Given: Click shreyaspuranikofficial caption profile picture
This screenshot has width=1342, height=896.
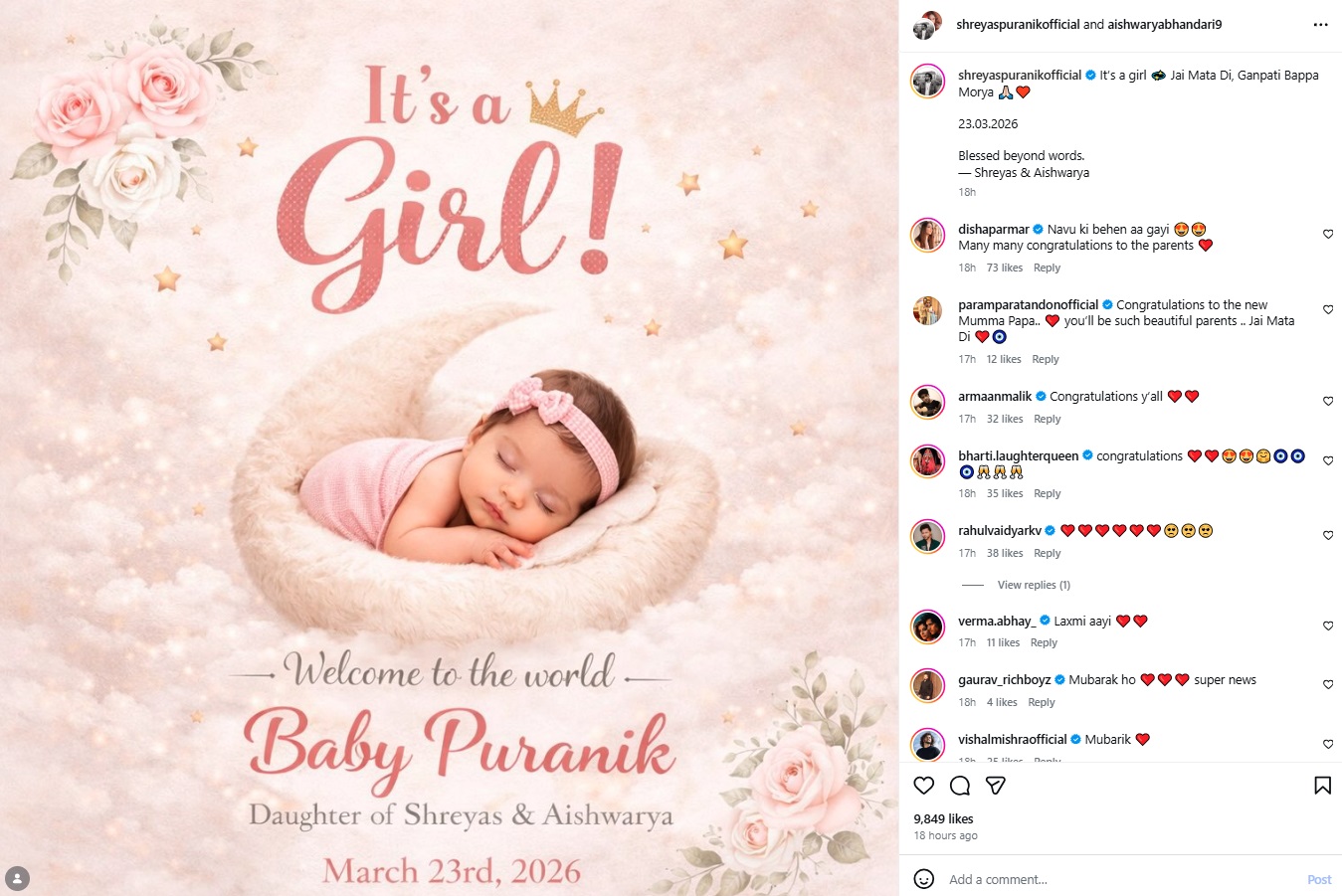Looking at the screenshot, I should [928, 82].
